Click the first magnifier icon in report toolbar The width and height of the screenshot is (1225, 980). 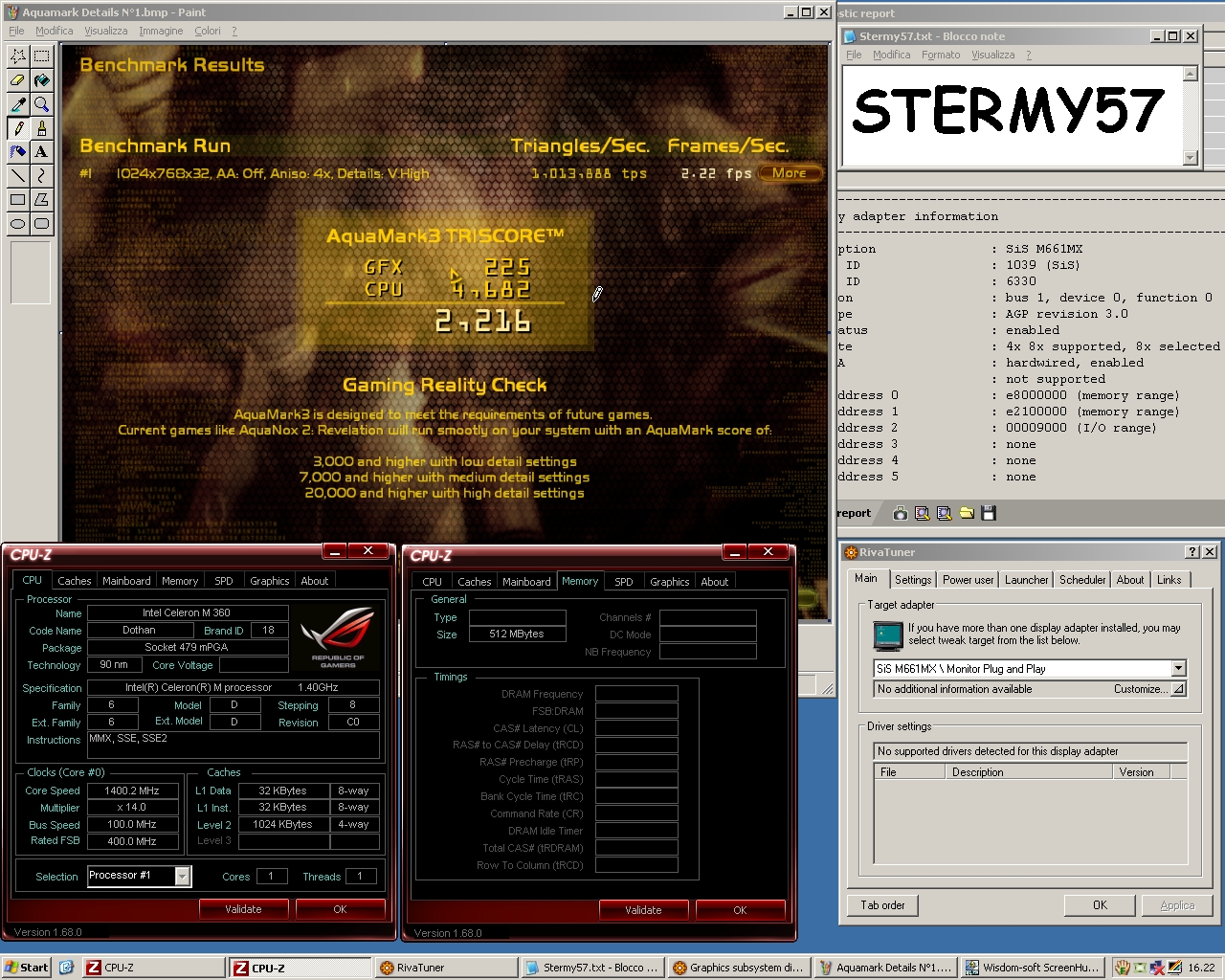pos(923,513)
